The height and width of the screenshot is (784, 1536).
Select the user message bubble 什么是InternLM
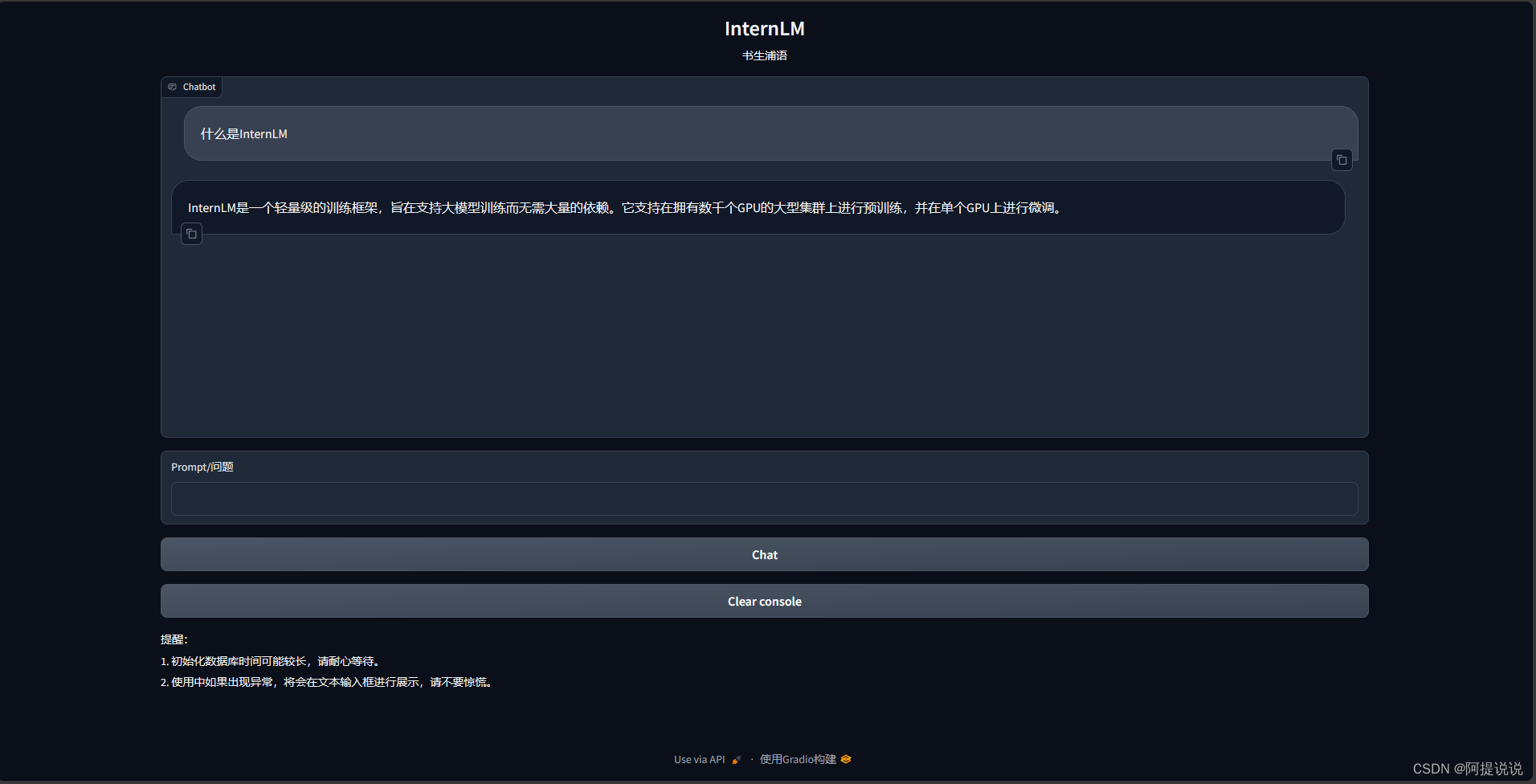770,133
